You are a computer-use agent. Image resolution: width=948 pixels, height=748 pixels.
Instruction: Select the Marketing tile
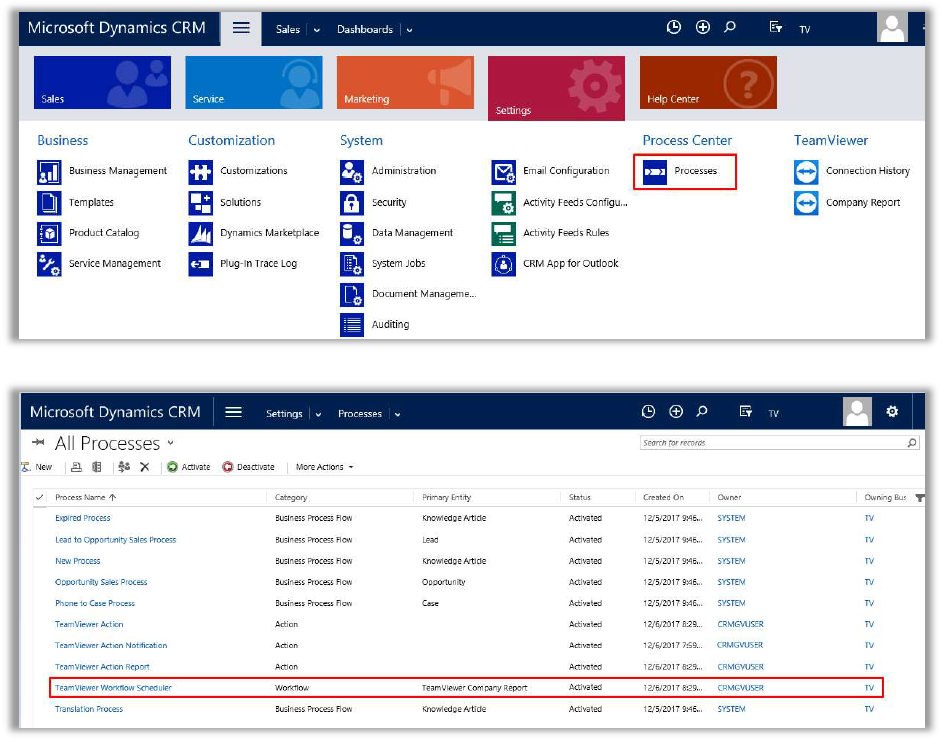(405, 82)
